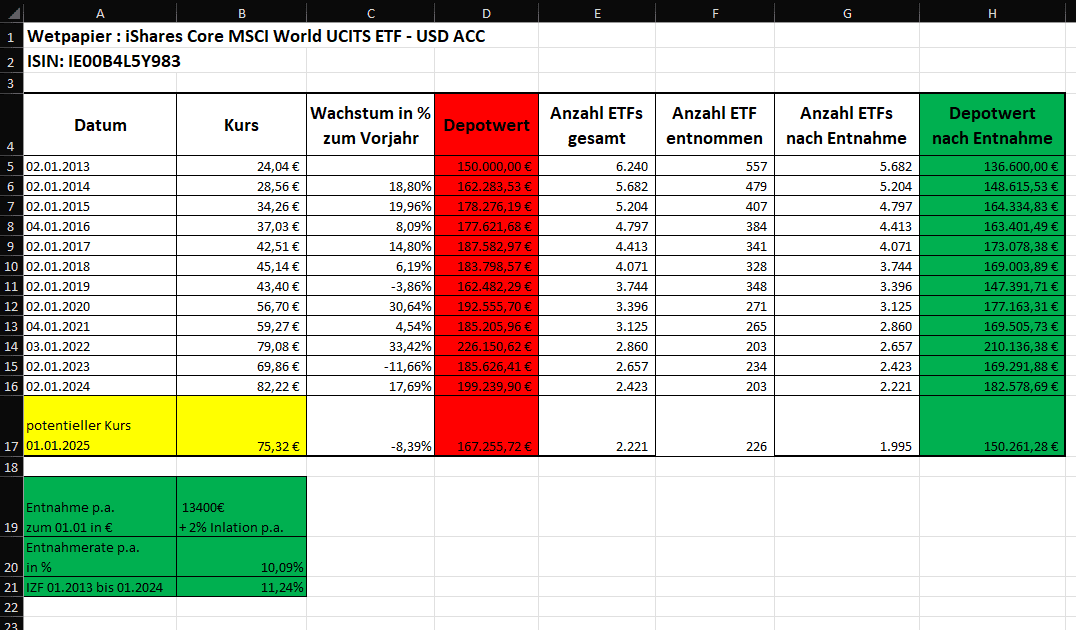Select growth cell 30,64%
Viewport: 1076px width, 630px height.
(371, 305)
